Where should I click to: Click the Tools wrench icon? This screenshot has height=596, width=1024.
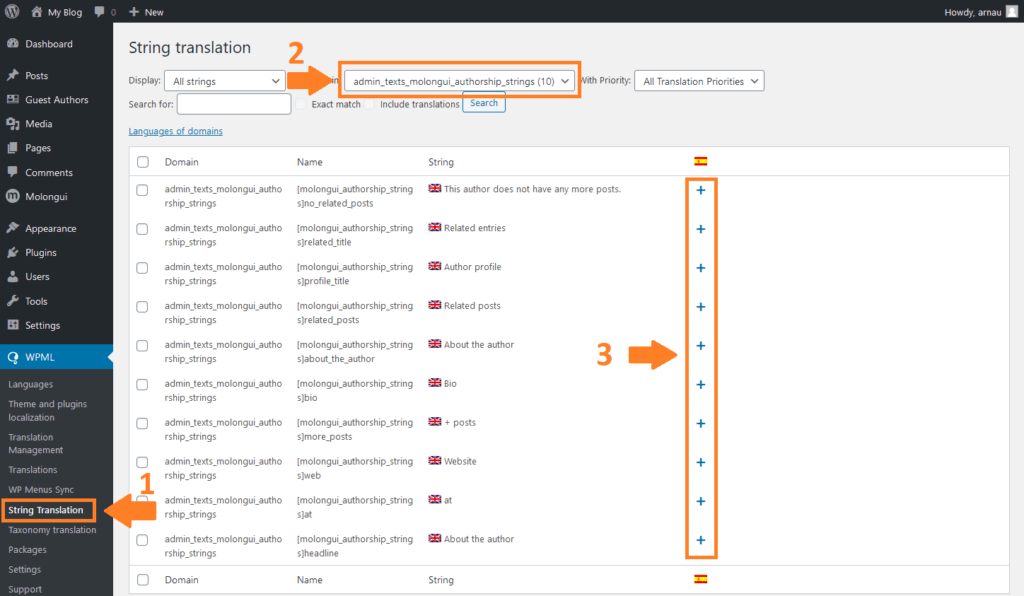point(12,301)
